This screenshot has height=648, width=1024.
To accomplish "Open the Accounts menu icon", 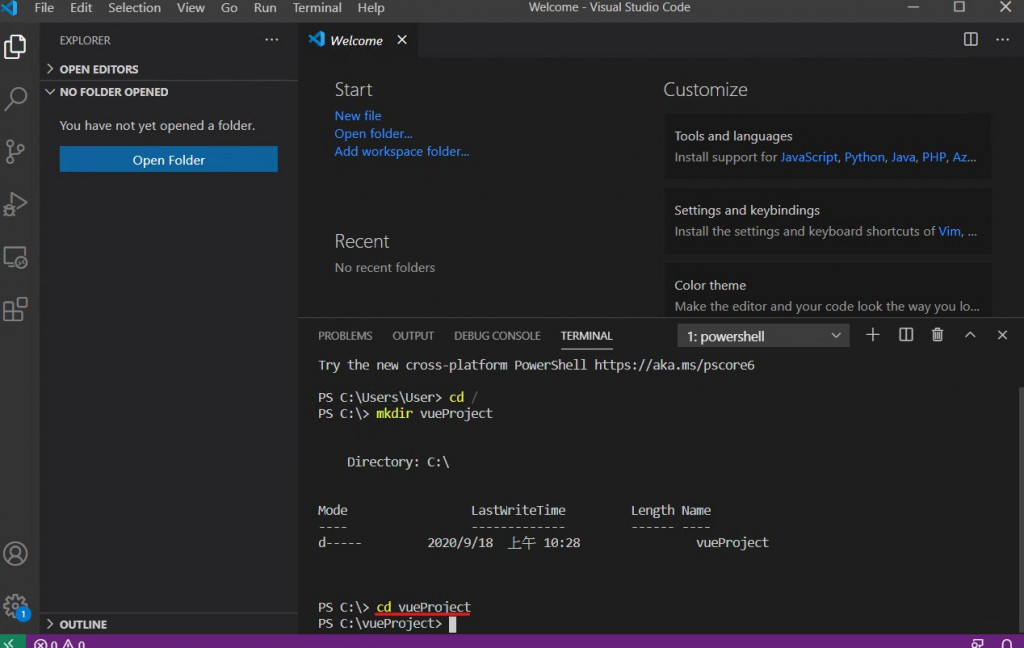I will [x=15, y=554].
